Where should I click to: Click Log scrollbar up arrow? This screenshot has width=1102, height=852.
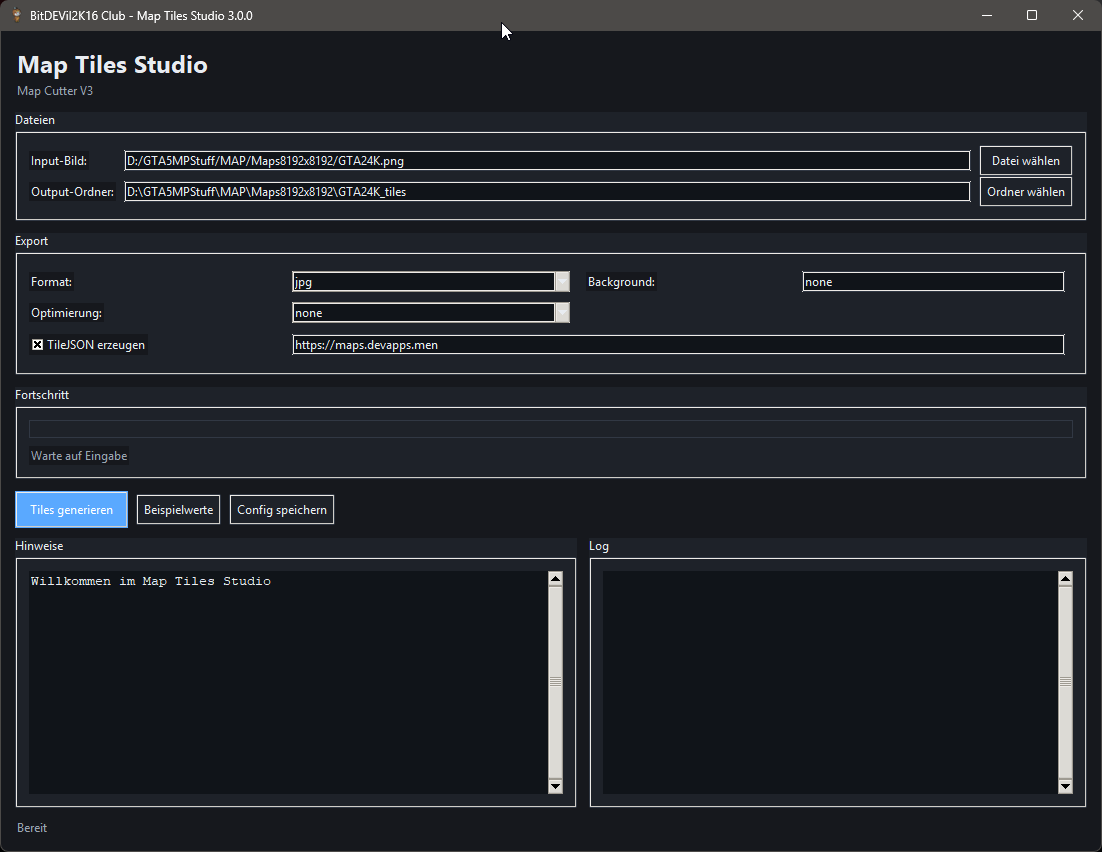[x=1065, y=579]
